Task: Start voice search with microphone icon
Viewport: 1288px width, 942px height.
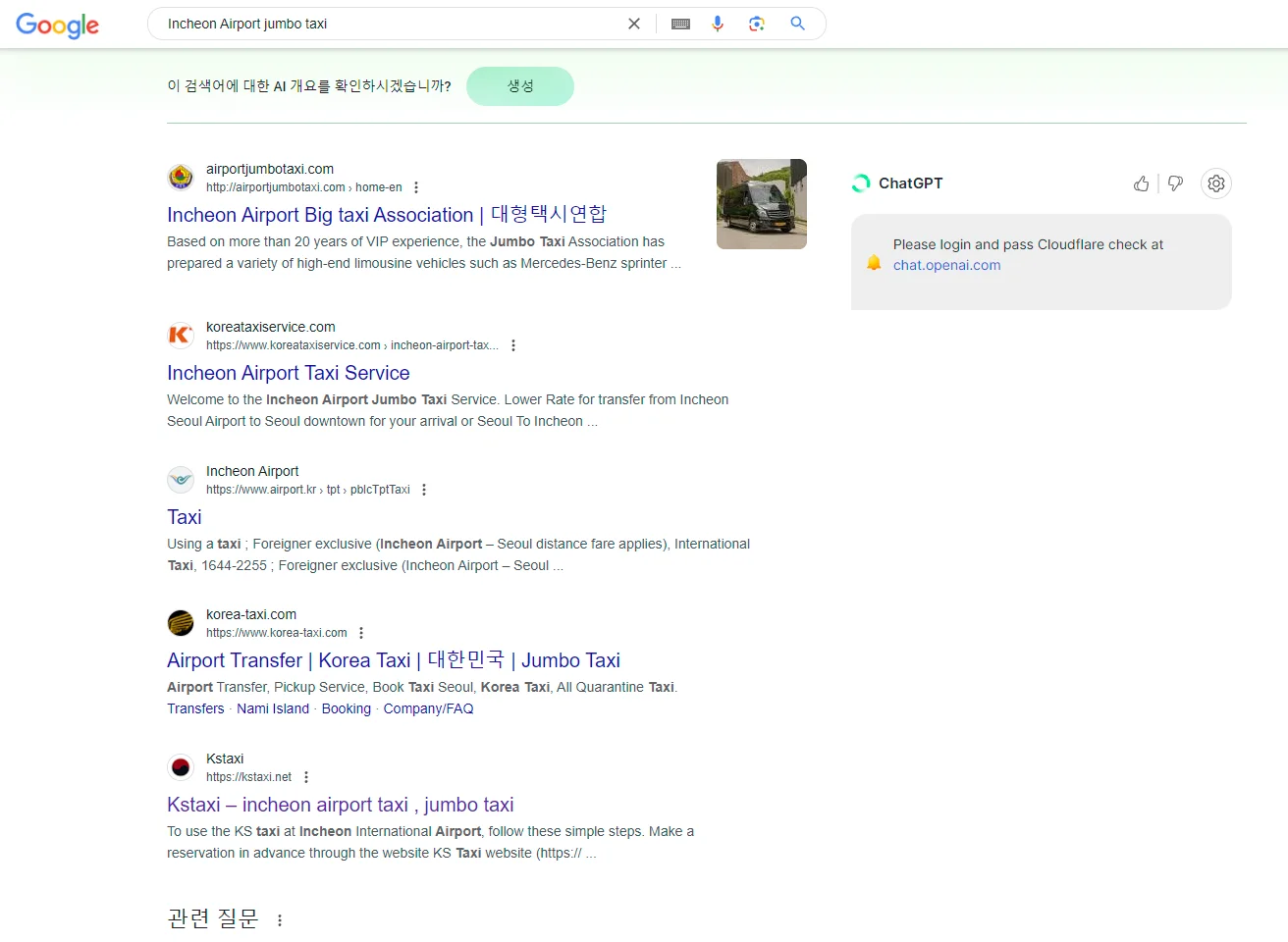Action: pyautogui.click(x=718, y=24)
